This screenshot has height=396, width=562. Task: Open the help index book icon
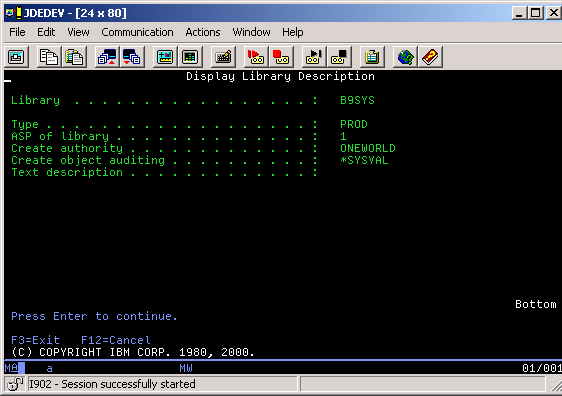[430, 57]
